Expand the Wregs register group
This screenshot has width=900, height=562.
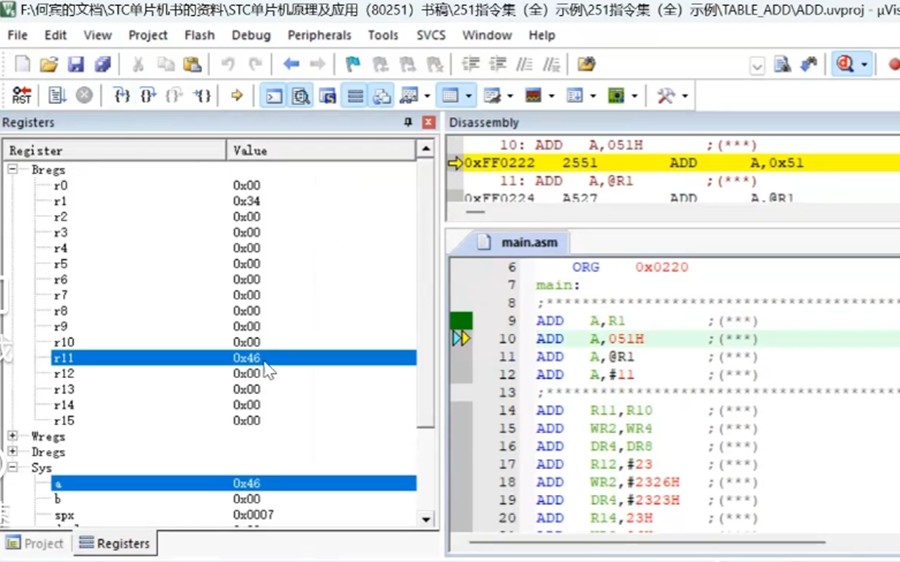(x=13, y=436)
